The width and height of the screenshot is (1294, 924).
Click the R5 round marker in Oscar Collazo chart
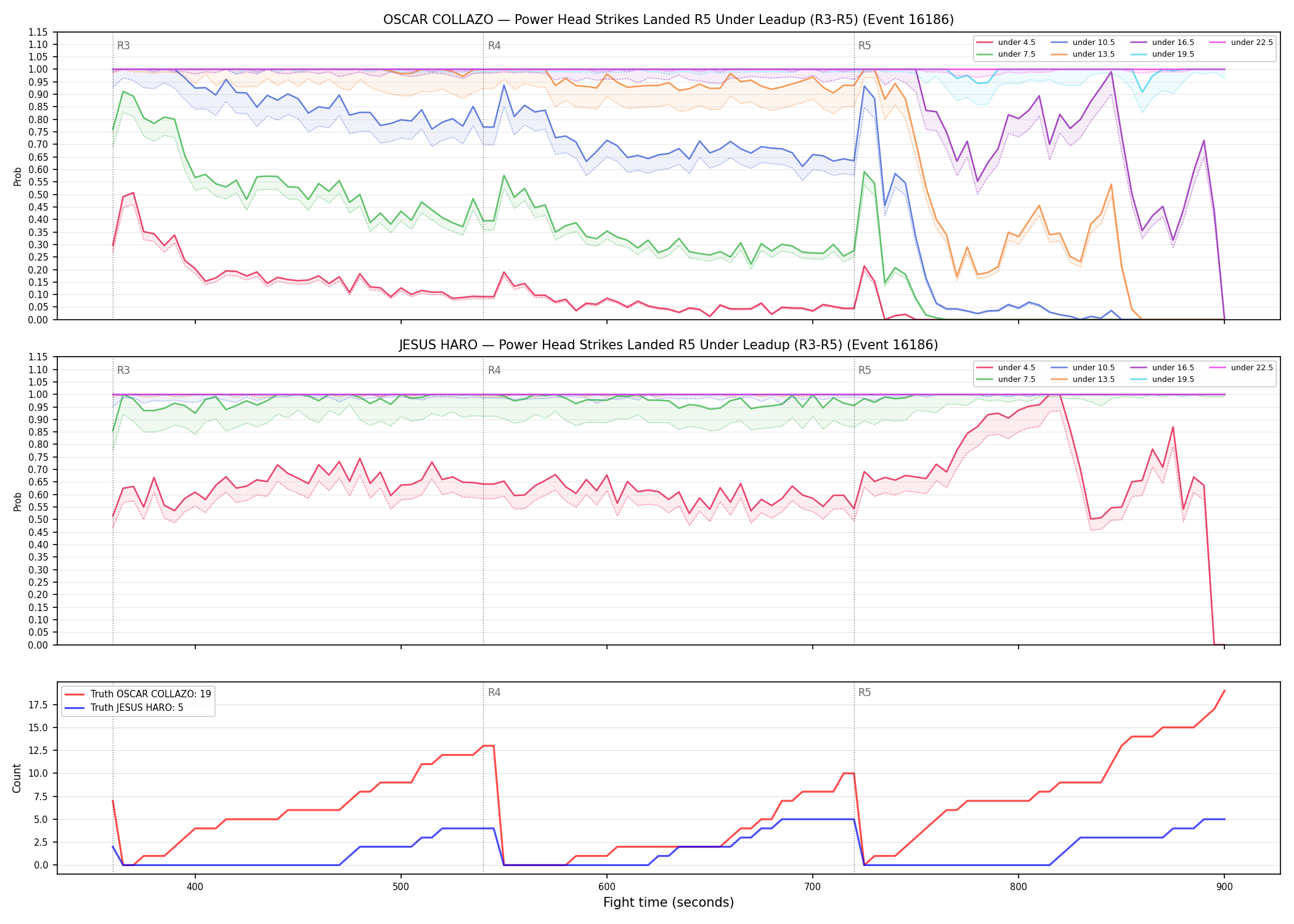[x=865, y=46]
